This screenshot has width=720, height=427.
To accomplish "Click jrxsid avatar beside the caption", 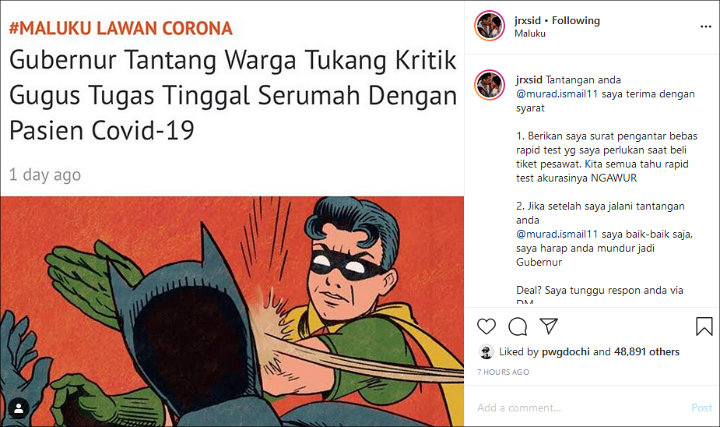I will (489, 85).
